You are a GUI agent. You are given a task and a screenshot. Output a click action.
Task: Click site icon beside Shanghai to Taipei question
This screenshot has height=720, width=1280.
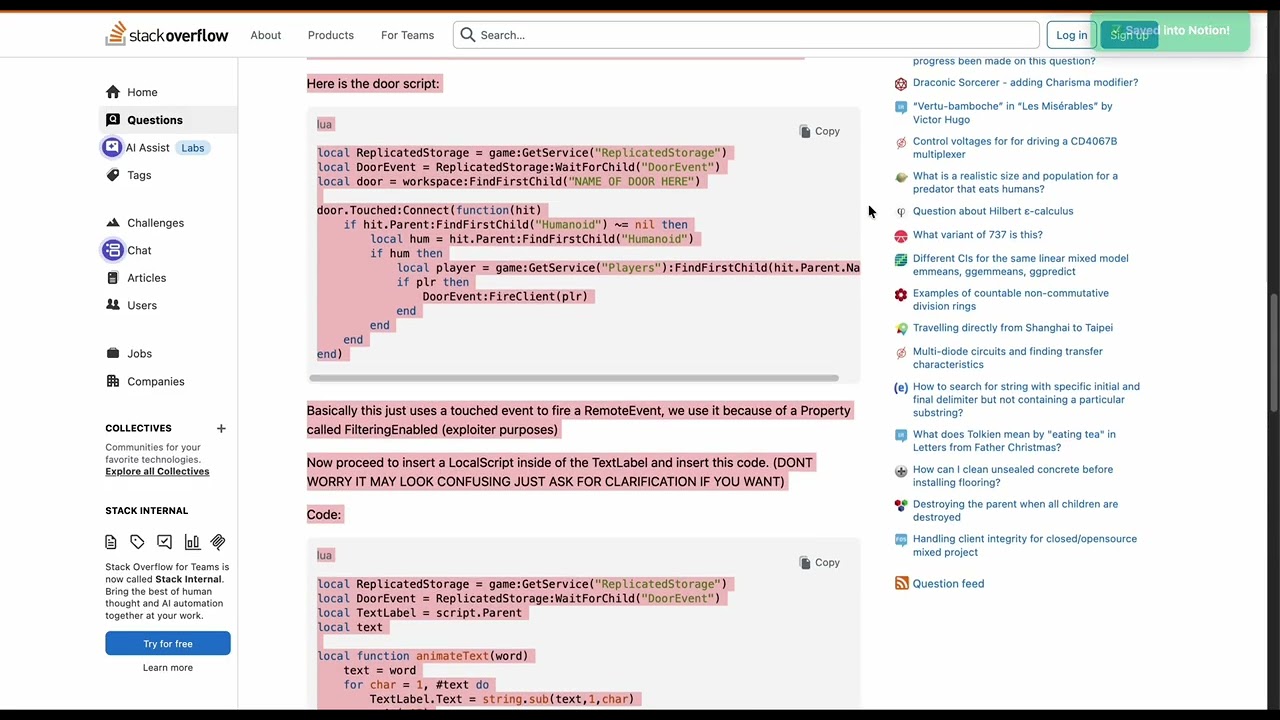pyautogui.click(x=901, y=328)
